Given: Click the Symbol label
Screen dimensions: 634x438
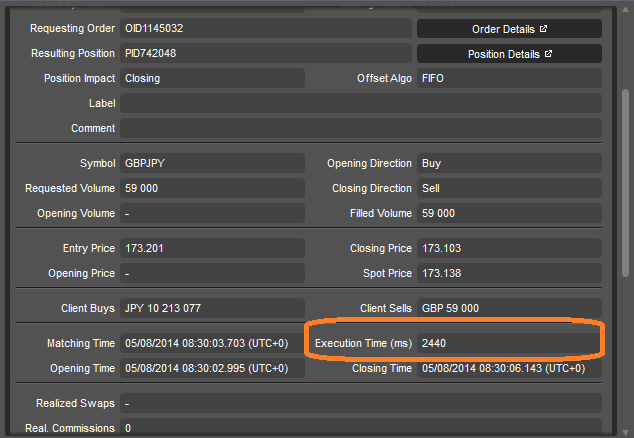Looking at the screenshot, I should (97, 163).
